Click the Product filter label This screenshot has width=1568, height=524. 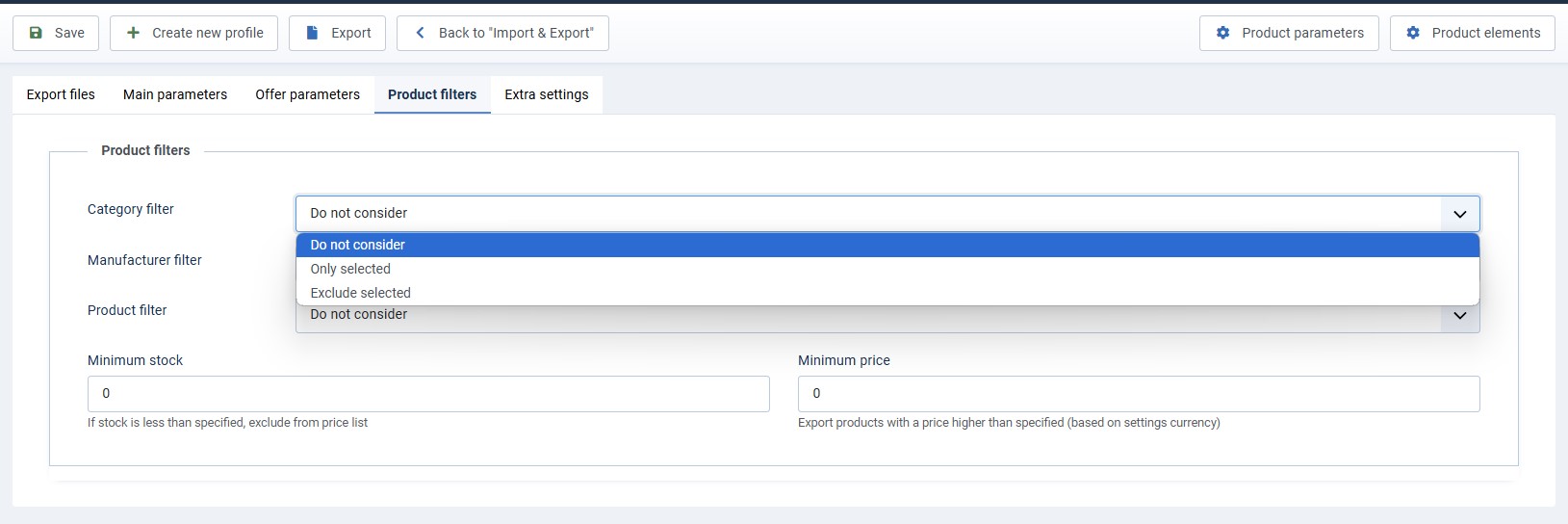(x=127, y=310)
